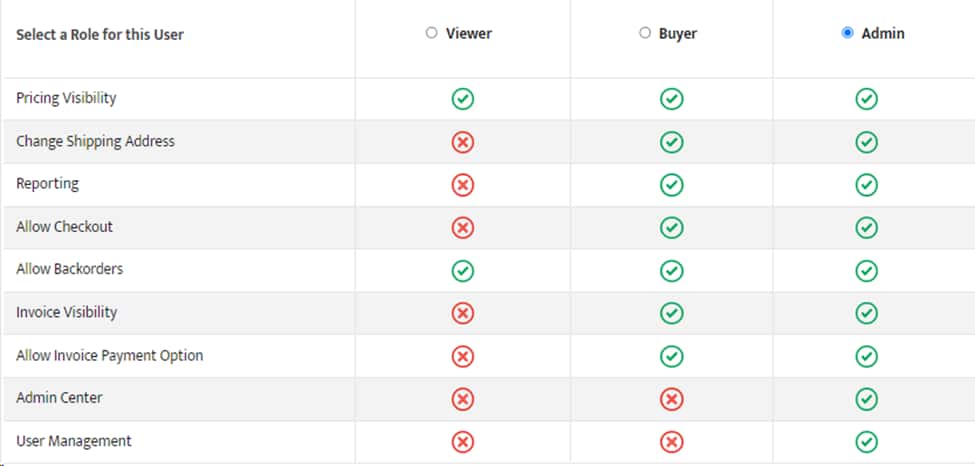Screen dimensions: 975x466
Task: Select the Buyer role radio button
Action: coord(645,33)
